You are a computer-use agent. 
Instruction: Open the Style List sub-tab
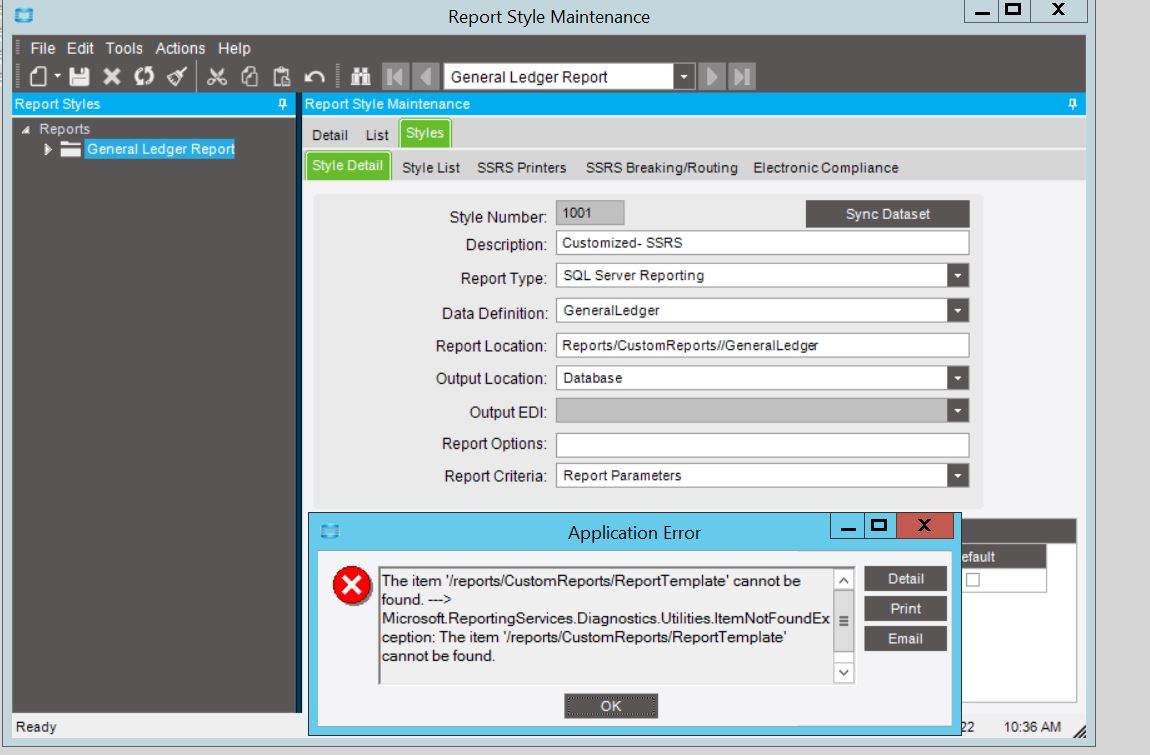pos(431,168)
